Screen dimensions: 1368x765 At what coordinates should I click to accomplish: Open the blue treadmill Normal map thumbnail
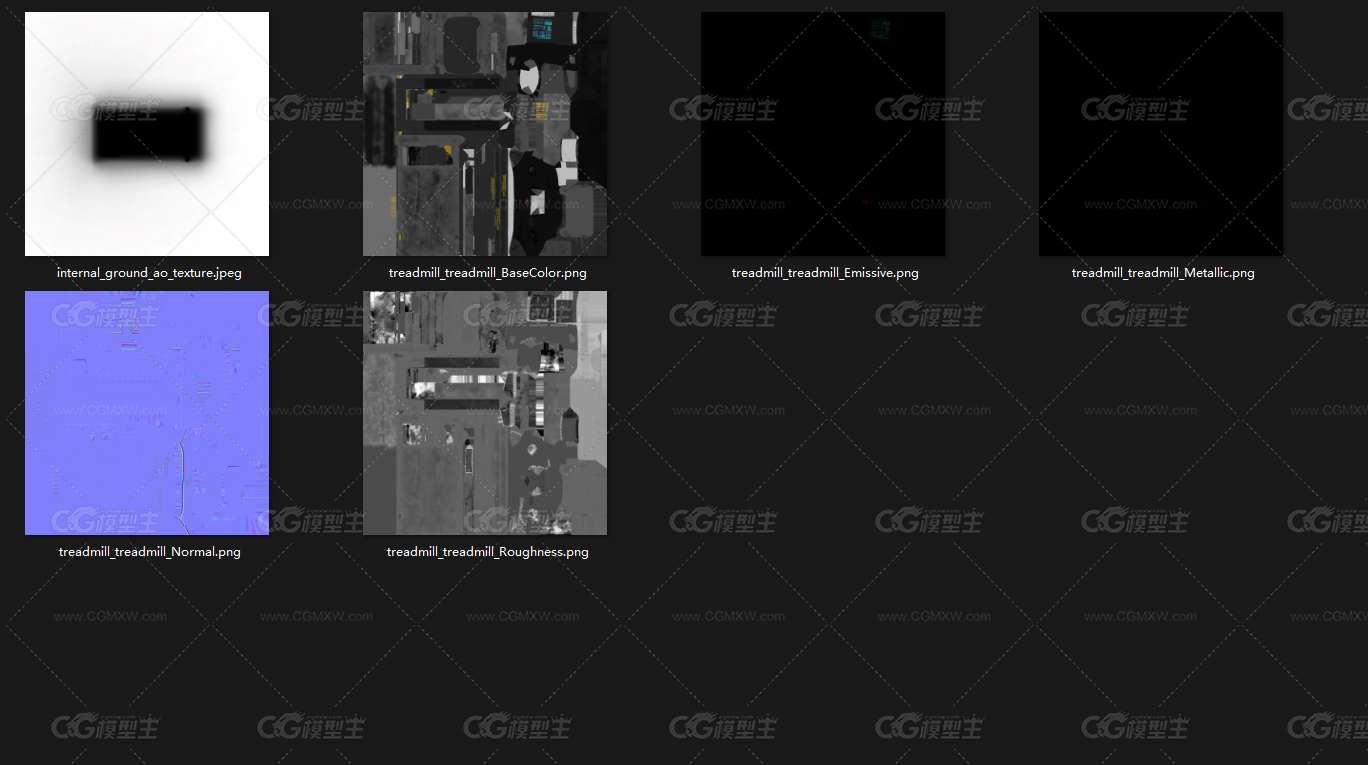pyautogui.click(x=147, y=413)
